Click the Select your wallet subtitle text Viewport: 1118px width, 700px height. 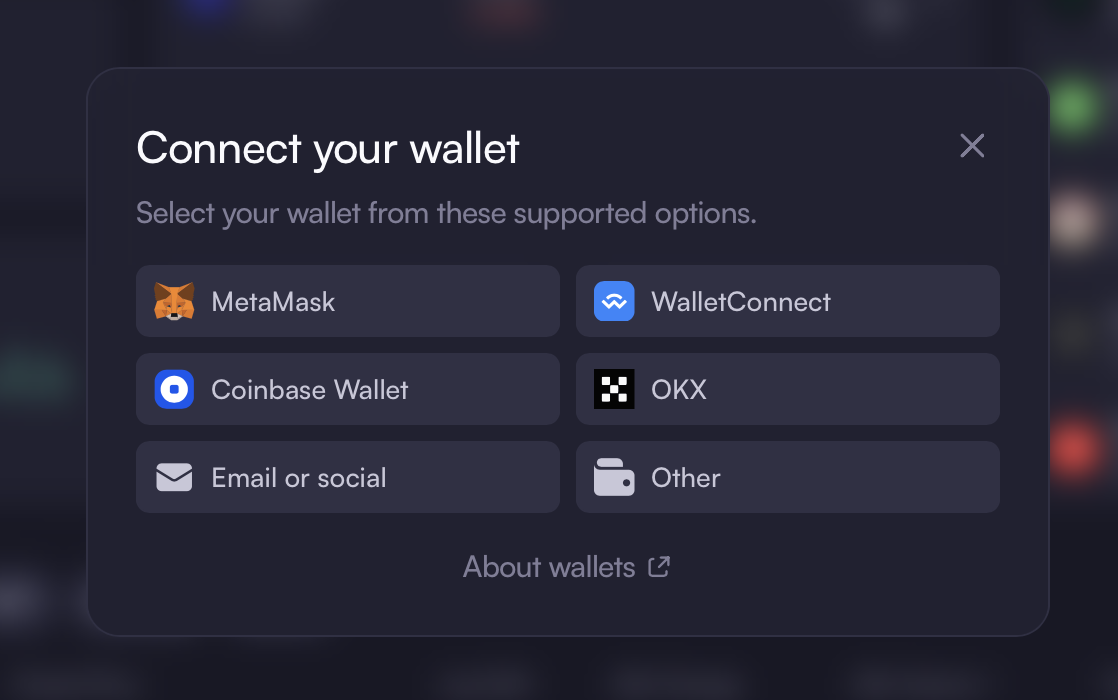tap(446, 214)
